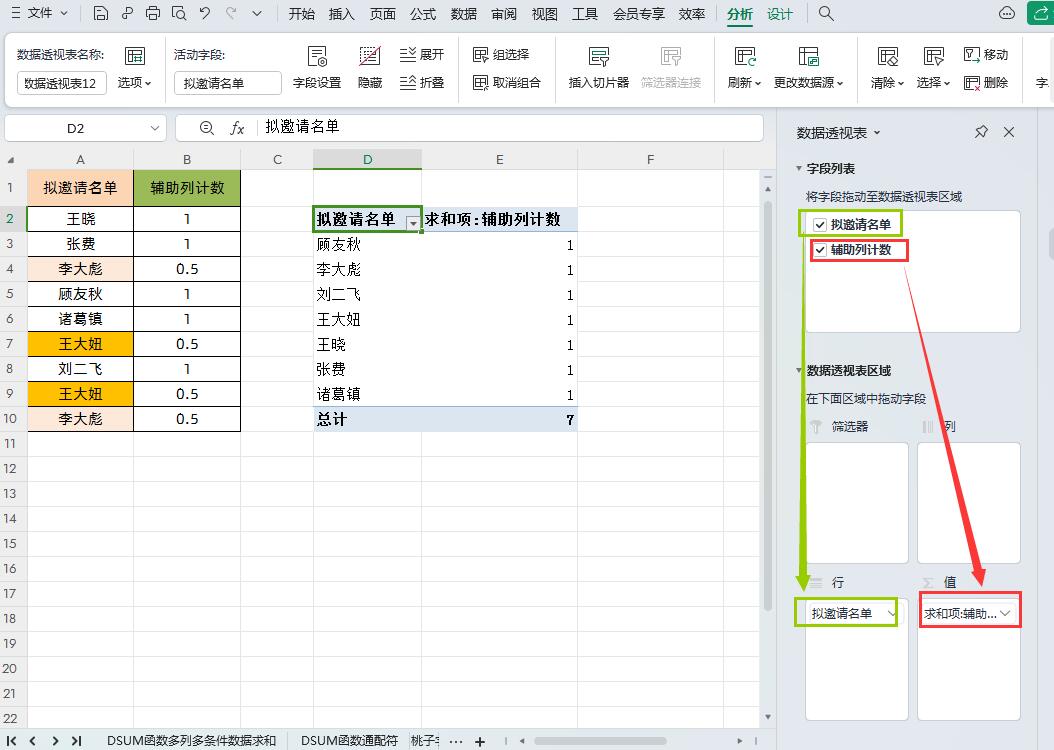1054x750 pixels.
Task: Switch to the 数据 tab
Action: (x=463, y=13)
